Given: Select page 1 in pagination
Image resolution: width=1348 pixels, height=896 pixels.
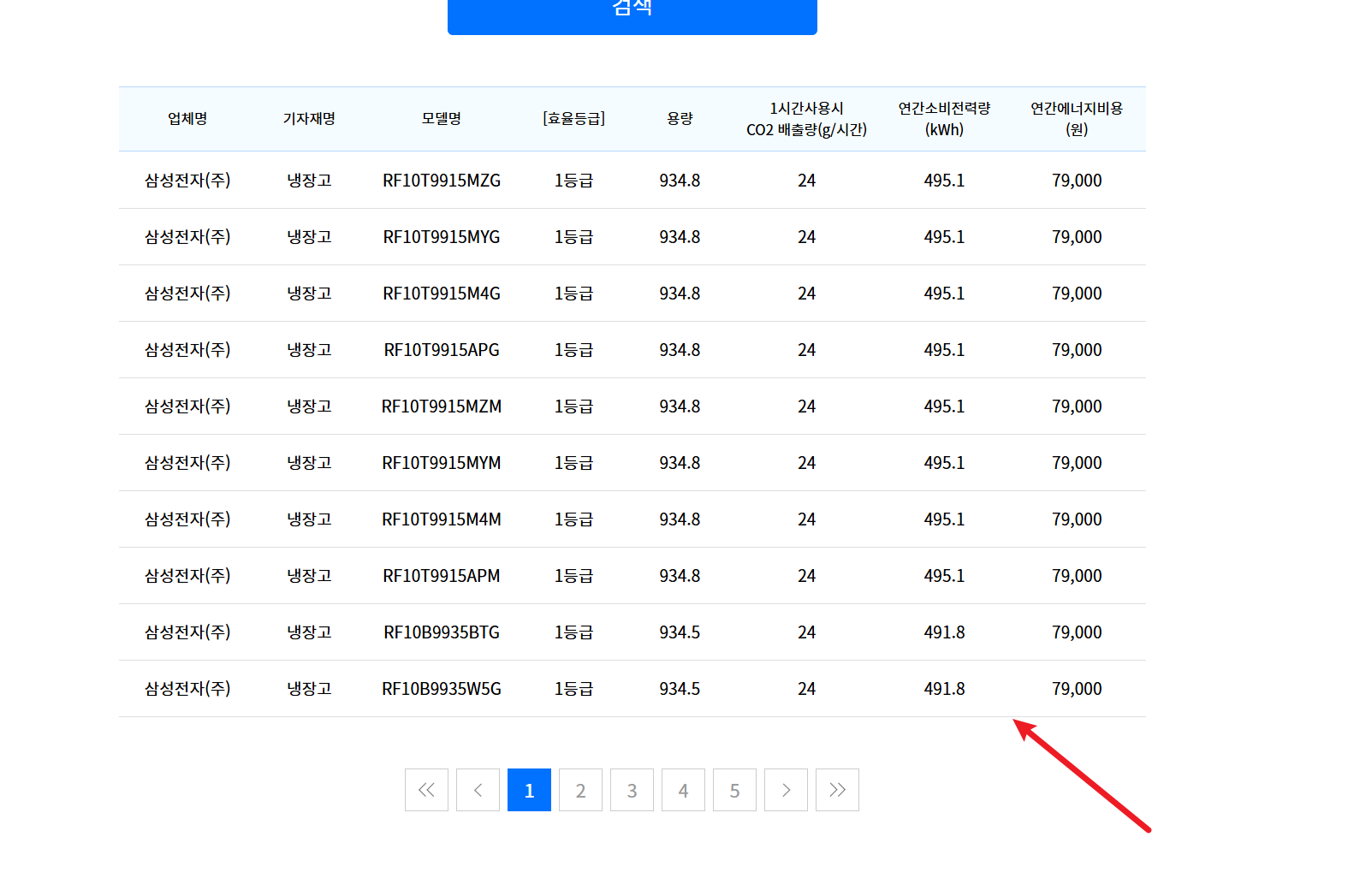Looking at the screenshot, I should pyautogui.click(x=529, y=790).
